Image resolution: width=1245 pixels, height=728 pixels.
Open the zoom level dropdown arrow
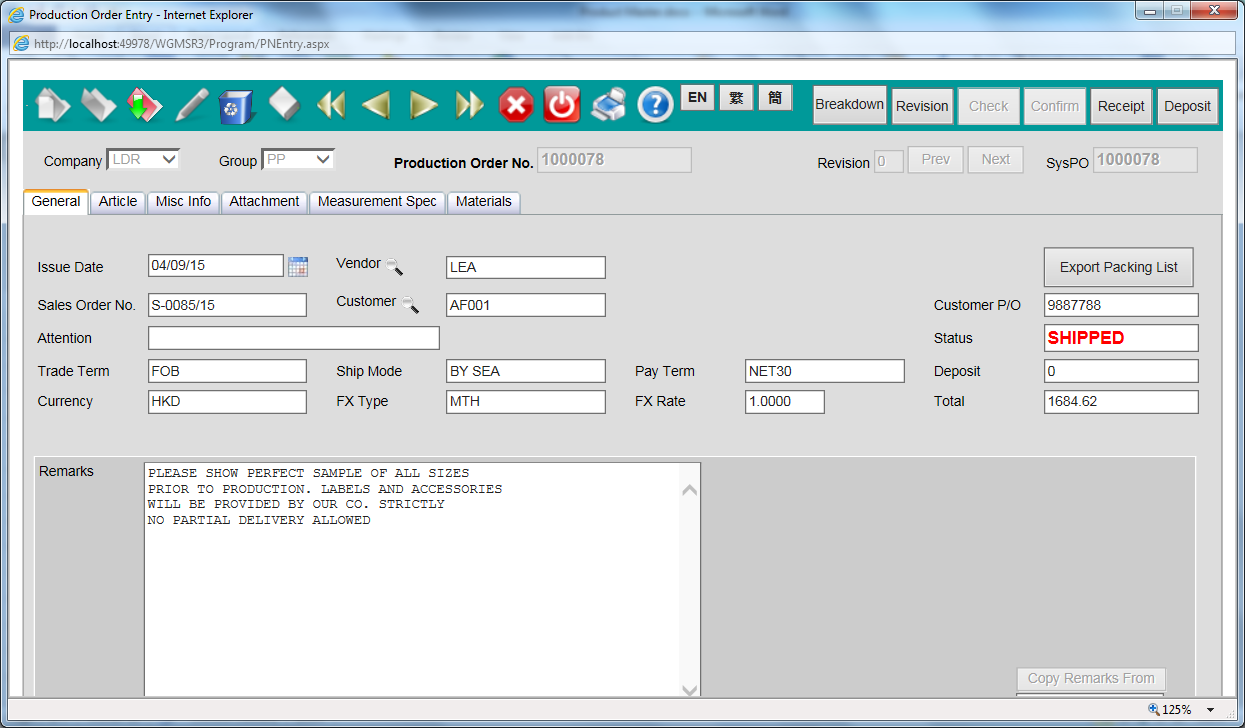coord(1210,710)
